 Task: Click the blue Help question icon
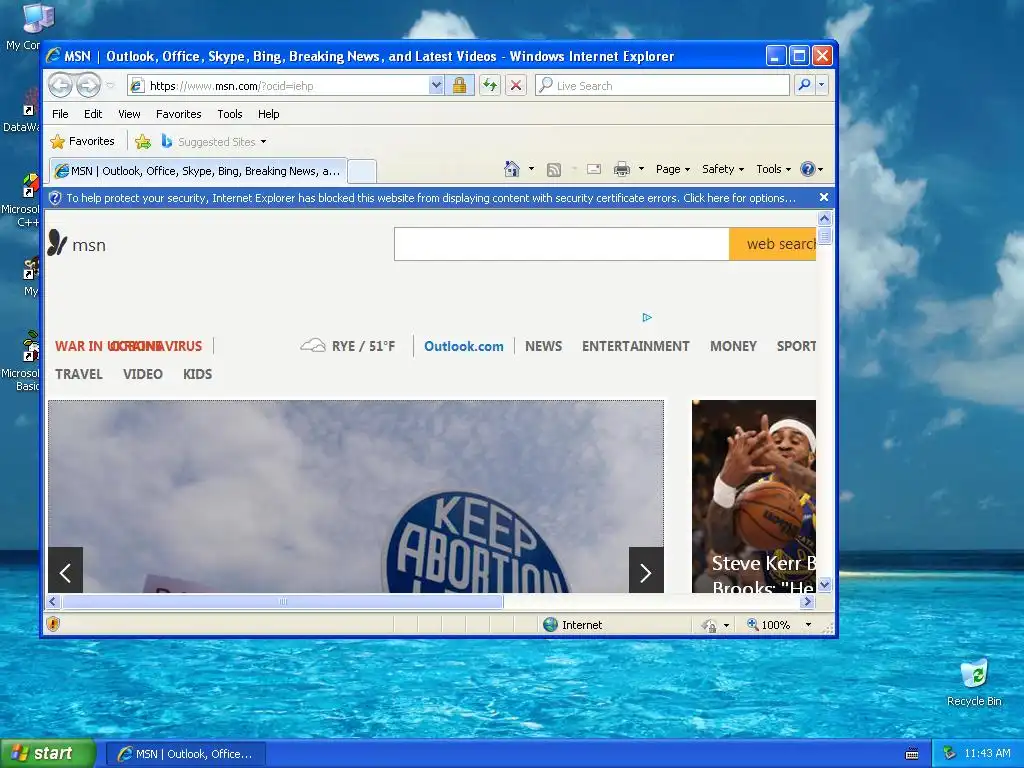[808, 169]
